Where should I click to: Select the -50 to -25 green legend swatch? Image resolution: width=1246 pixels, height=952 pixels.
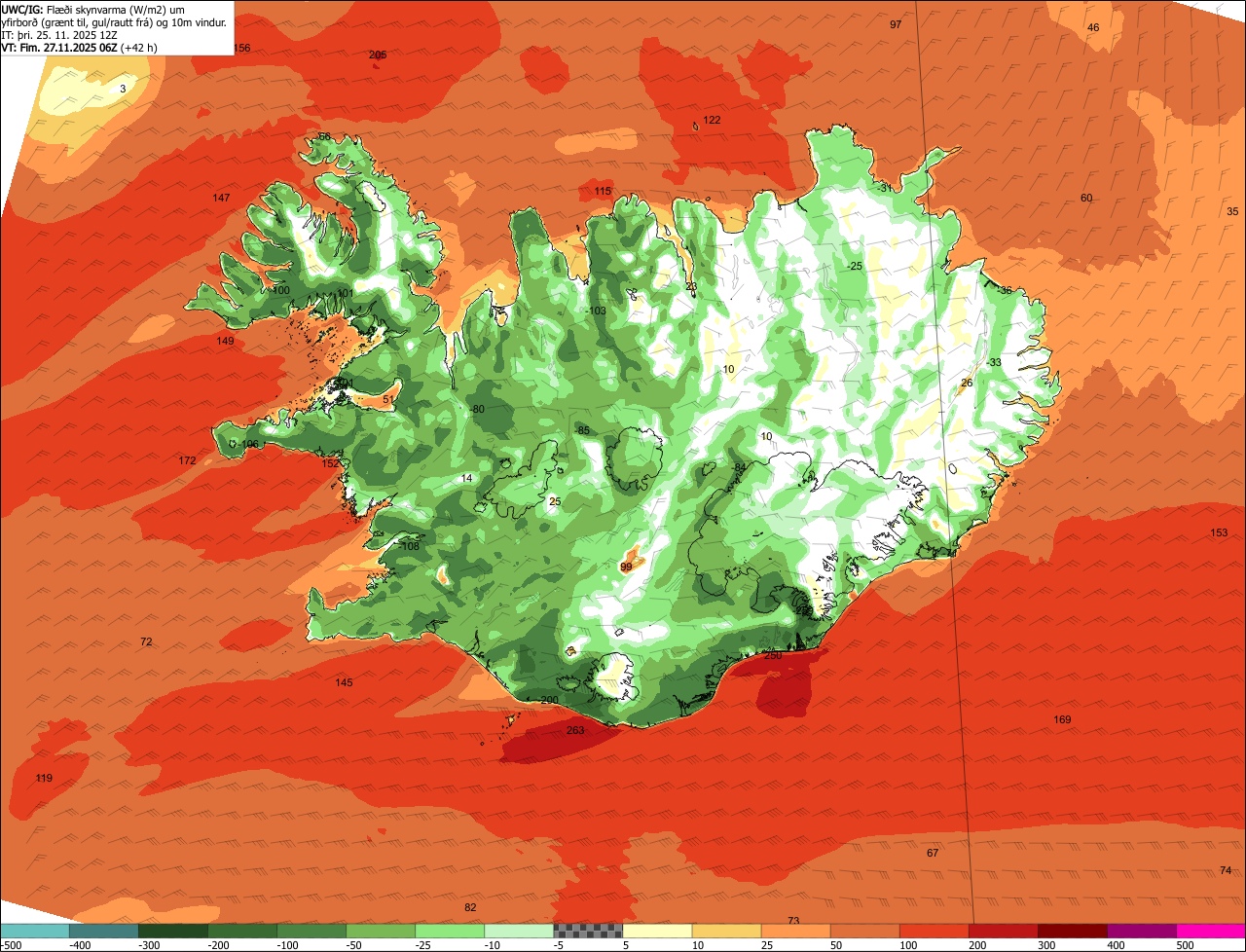tap(381, 931)
